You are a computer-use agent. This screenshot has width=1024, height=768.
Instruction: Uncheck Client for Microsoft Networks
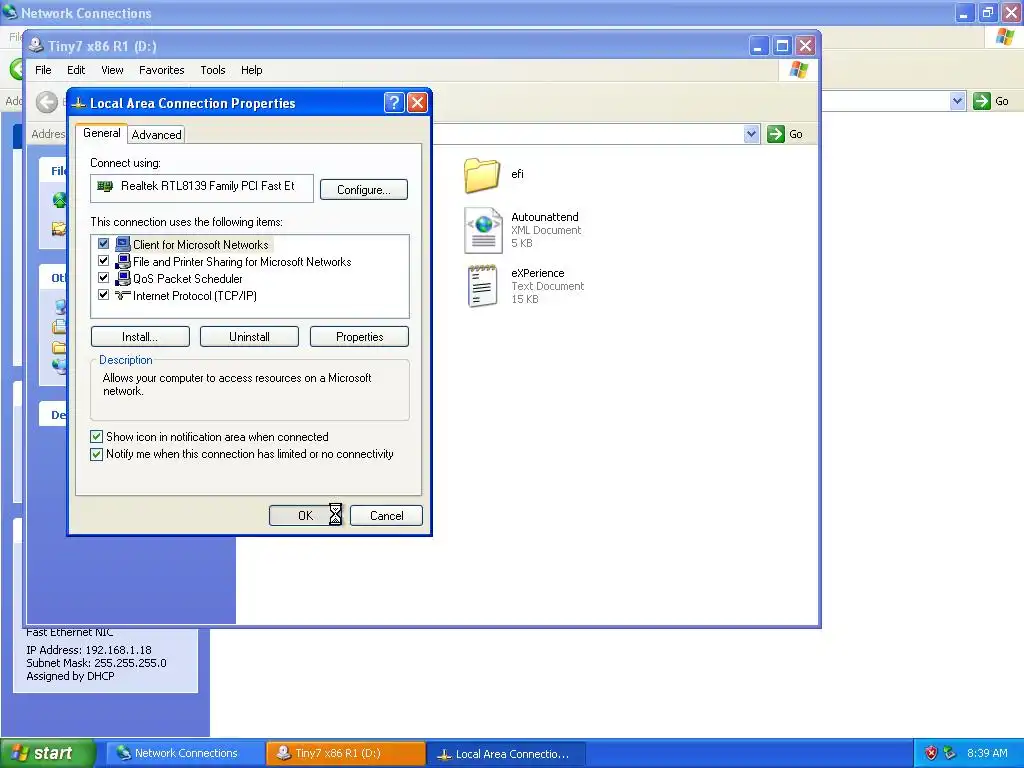[x=103, y=244]
